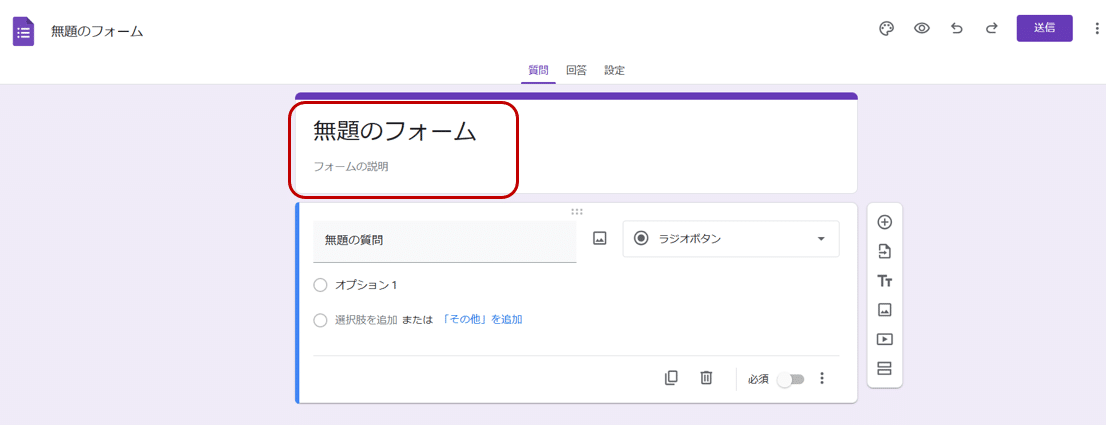Insert image into the question title
The width and height of the screenshot is (1106, 425).
[x=600, y=239]
